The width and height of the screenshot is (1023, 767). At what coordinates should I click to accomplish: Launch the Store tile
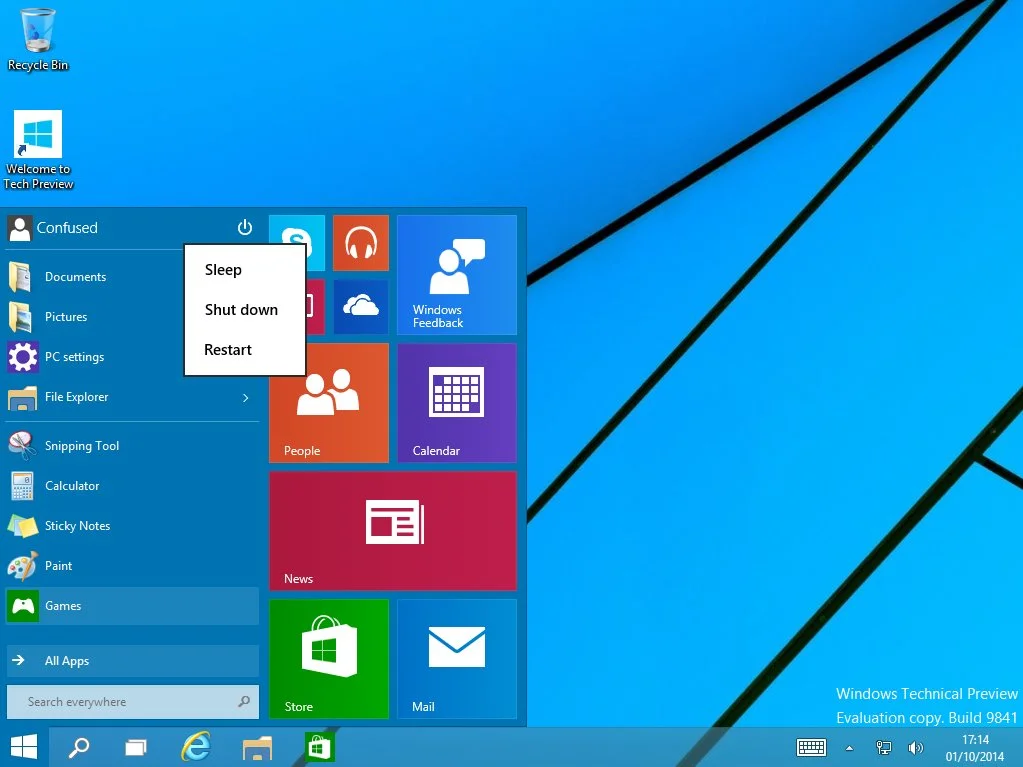329,659
